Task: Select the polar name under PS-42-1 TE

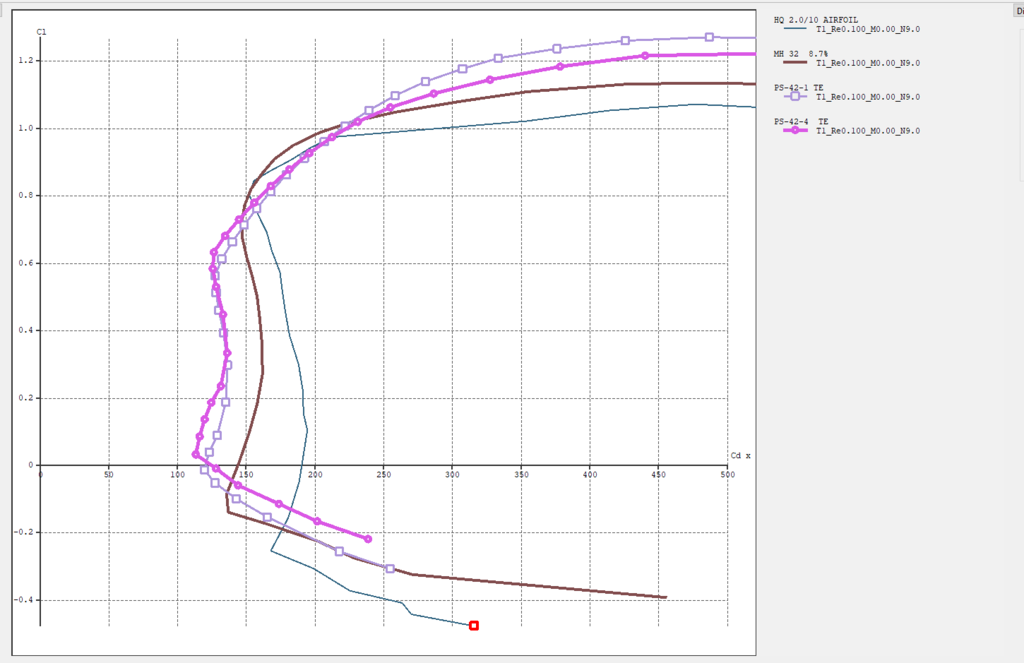Action: pos(867,97)
